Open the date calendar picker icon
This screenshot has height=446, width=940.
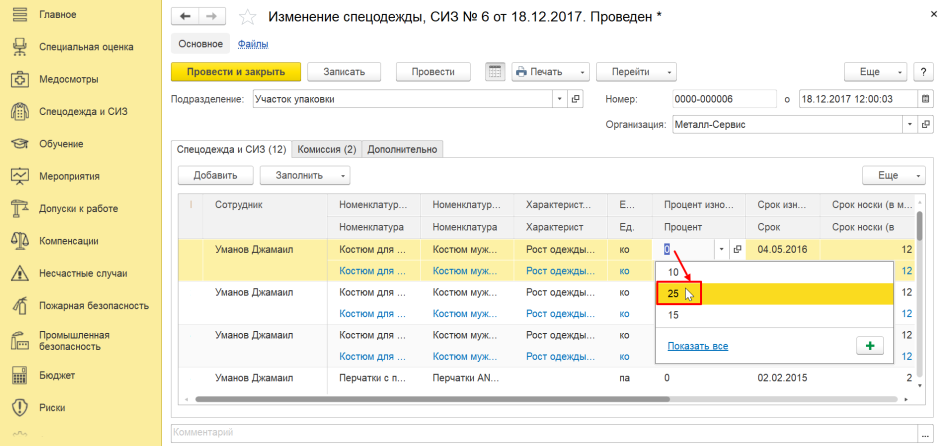coord(924,100)
